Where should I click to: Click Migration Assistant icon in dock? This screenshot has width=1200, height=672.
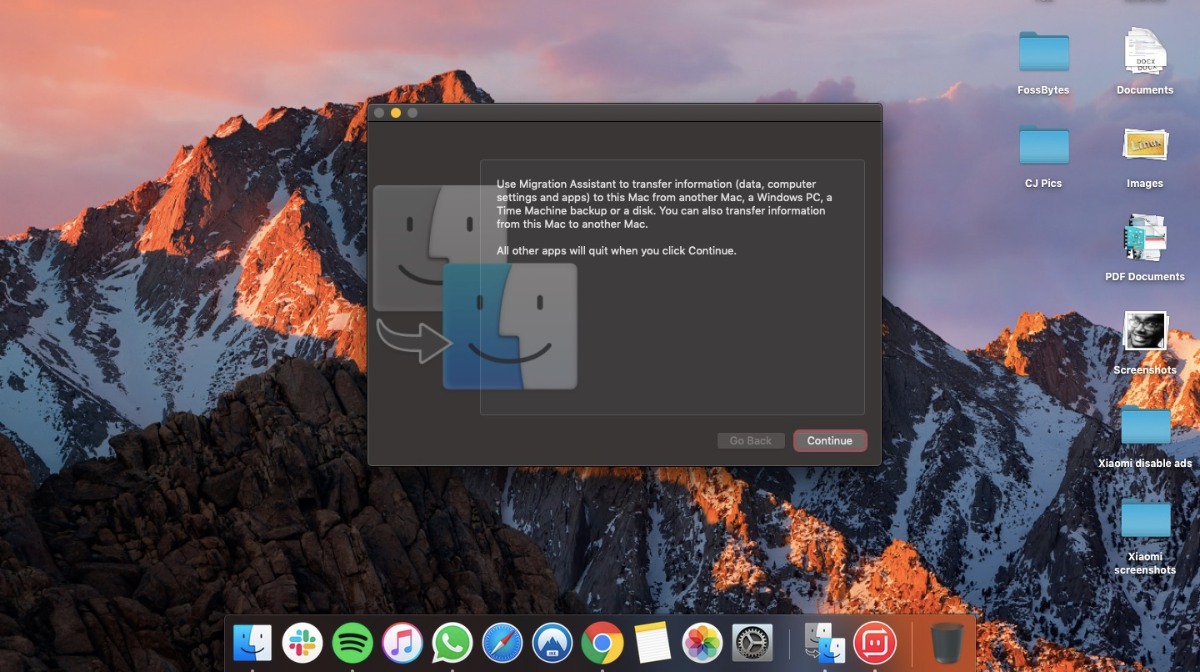825,642
